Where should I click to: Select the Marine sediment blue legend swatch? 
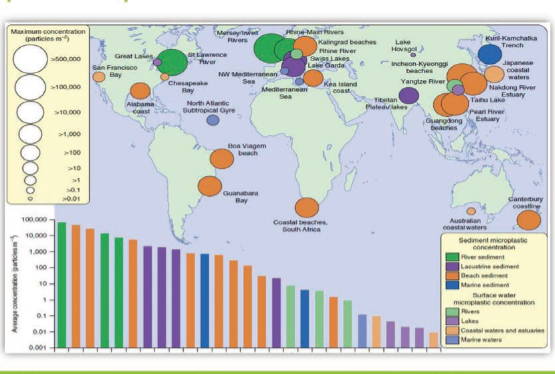[x=452, y=285]
